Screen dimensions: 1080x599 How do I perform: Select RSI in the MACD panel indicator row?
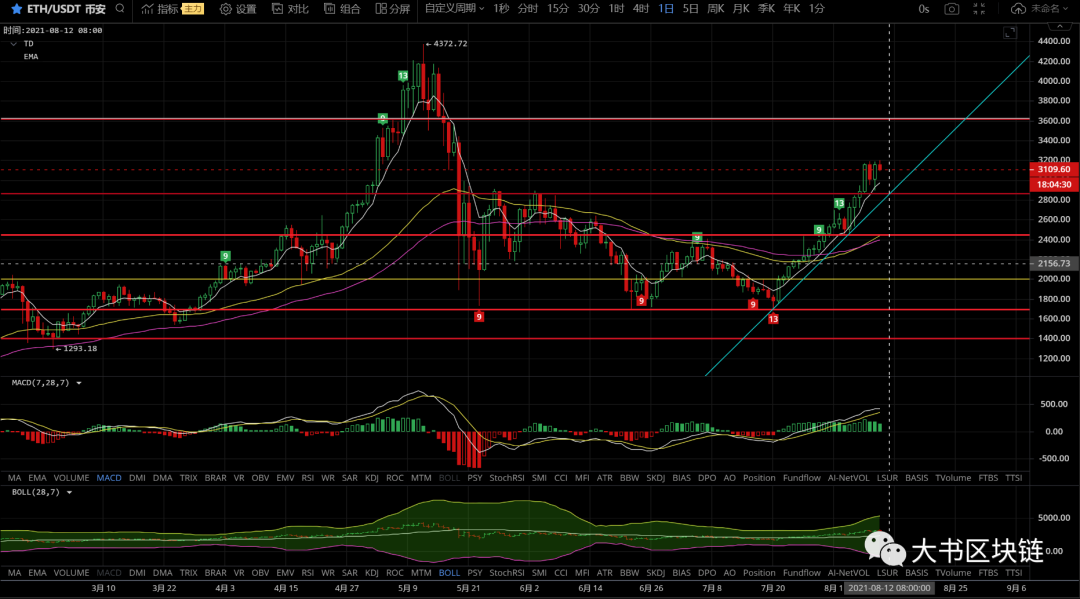(307, 478)
